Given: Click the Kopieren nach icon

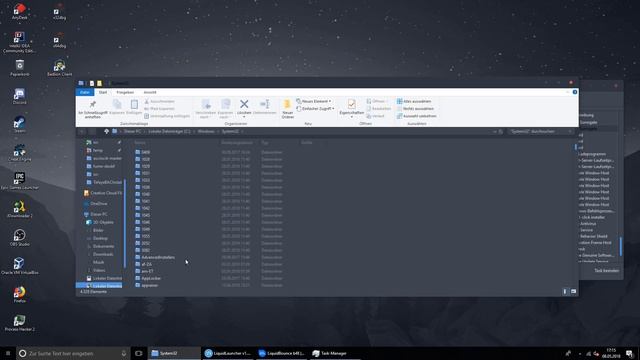Looking at the screenshot, I should coord(225,104).
